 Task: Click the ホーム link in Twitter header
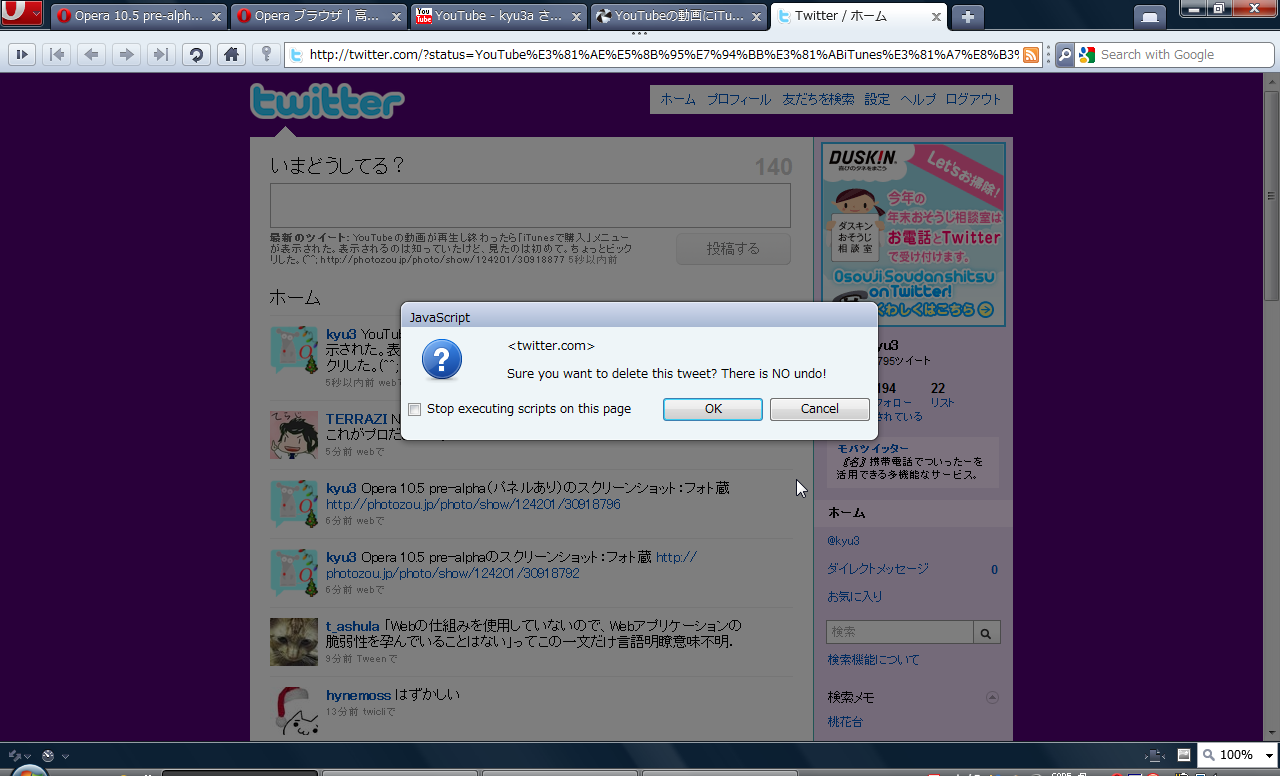coord(678,99)
